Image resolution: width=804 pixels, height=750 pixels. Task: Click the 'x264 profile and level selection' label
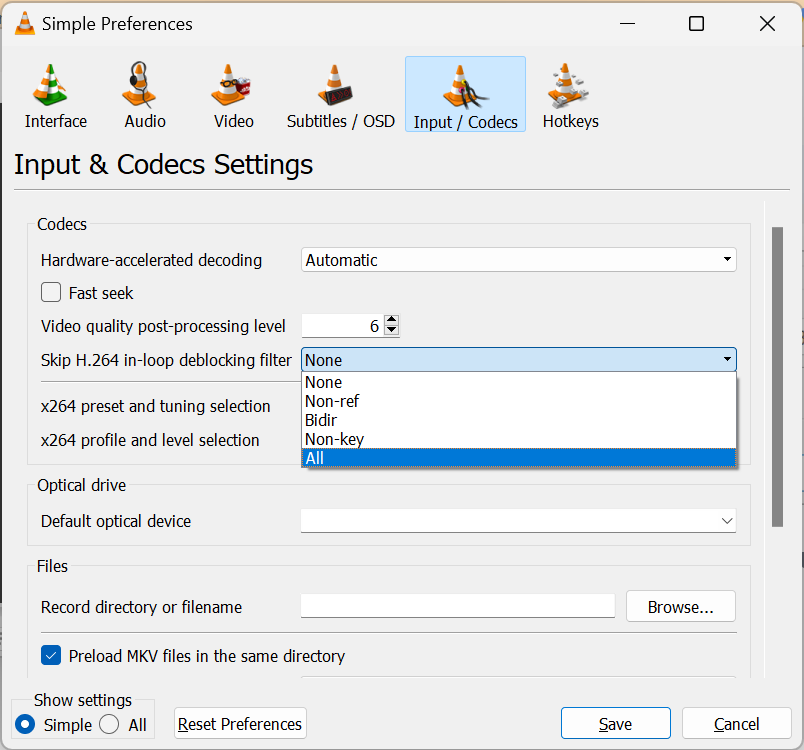[150, 440]
